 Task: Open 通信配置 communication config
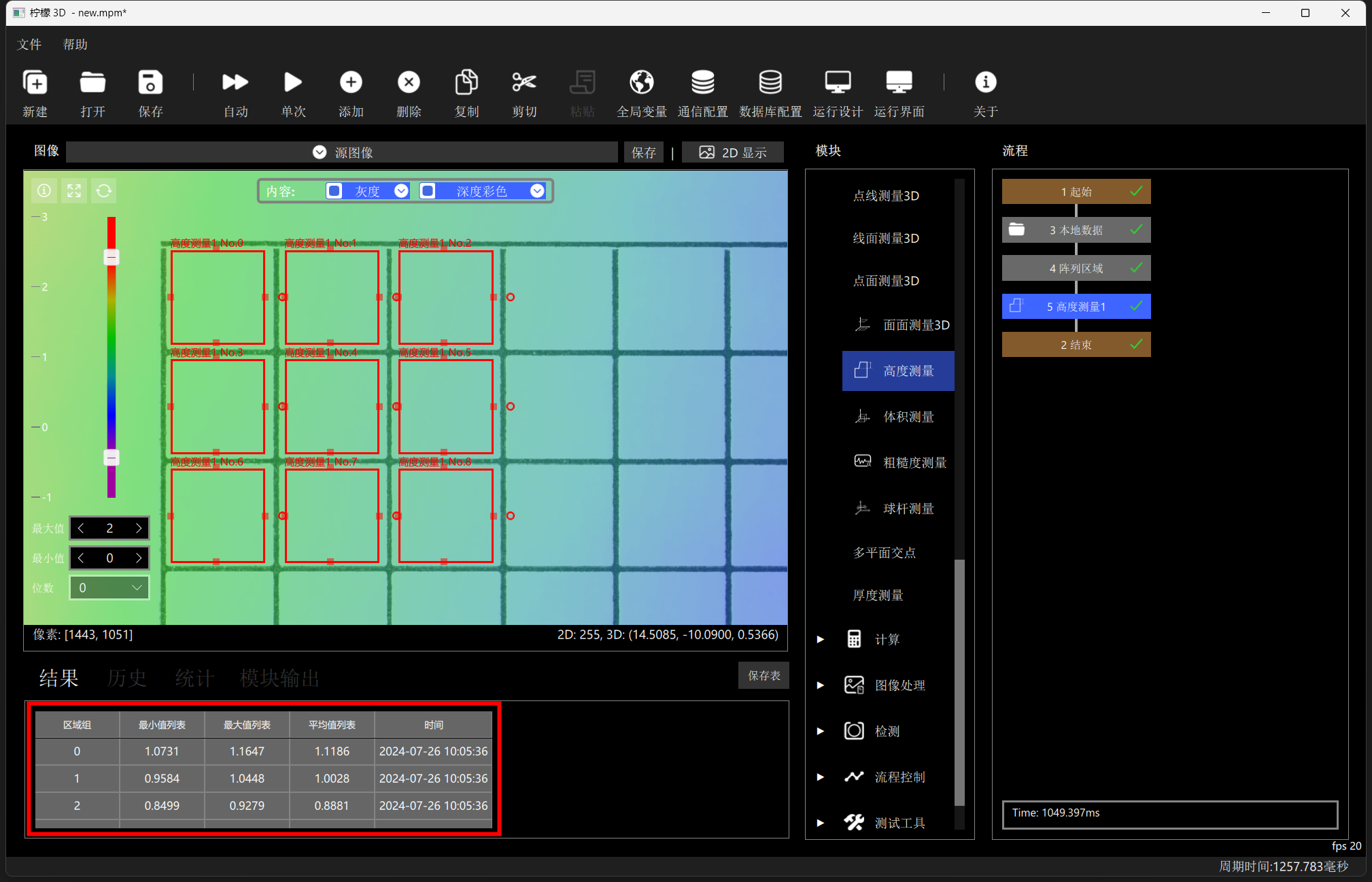point(703,82)
